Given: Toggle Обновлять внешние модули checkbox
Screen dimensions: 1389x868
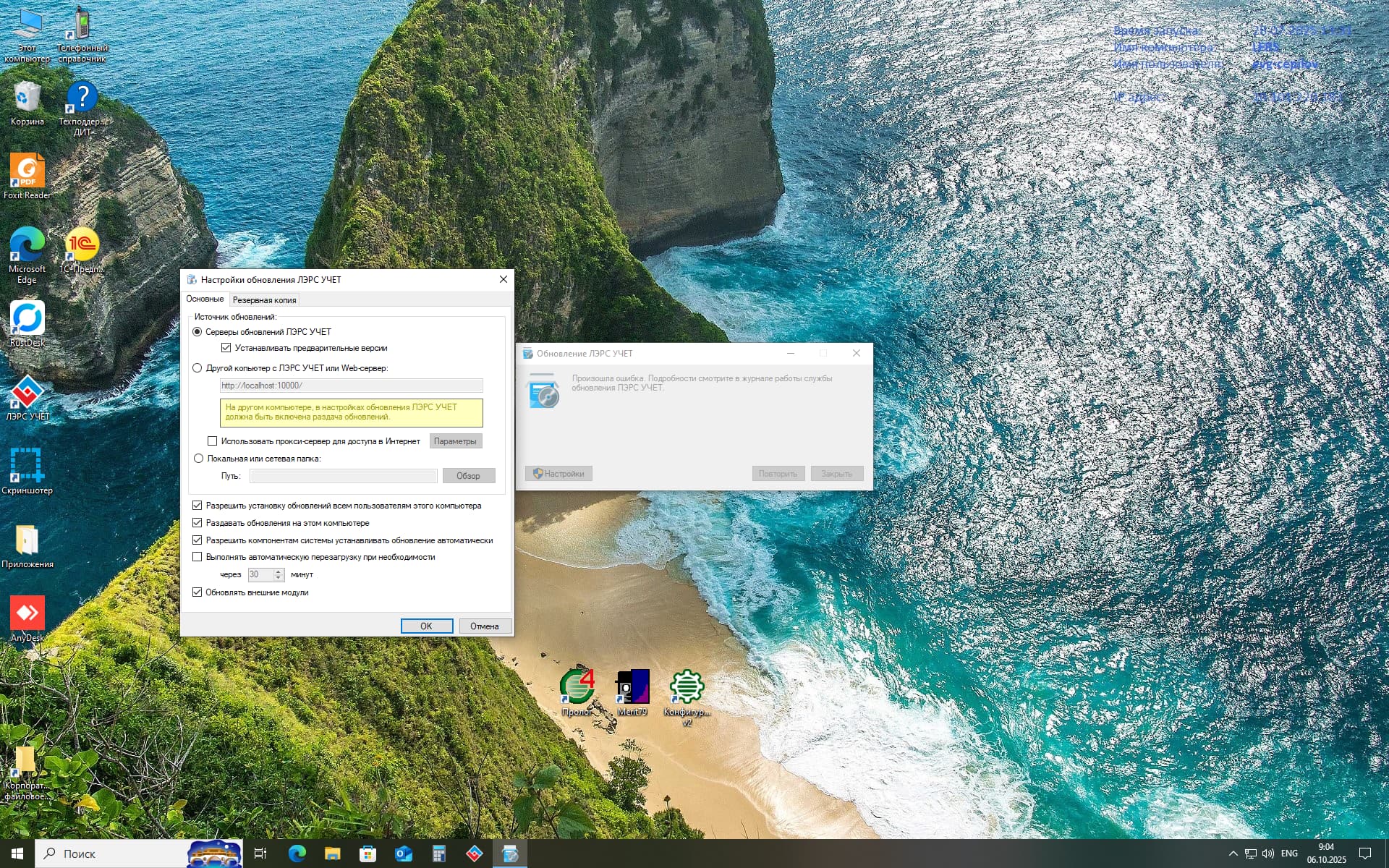Looking at the screenshot, I should (197, 592).
